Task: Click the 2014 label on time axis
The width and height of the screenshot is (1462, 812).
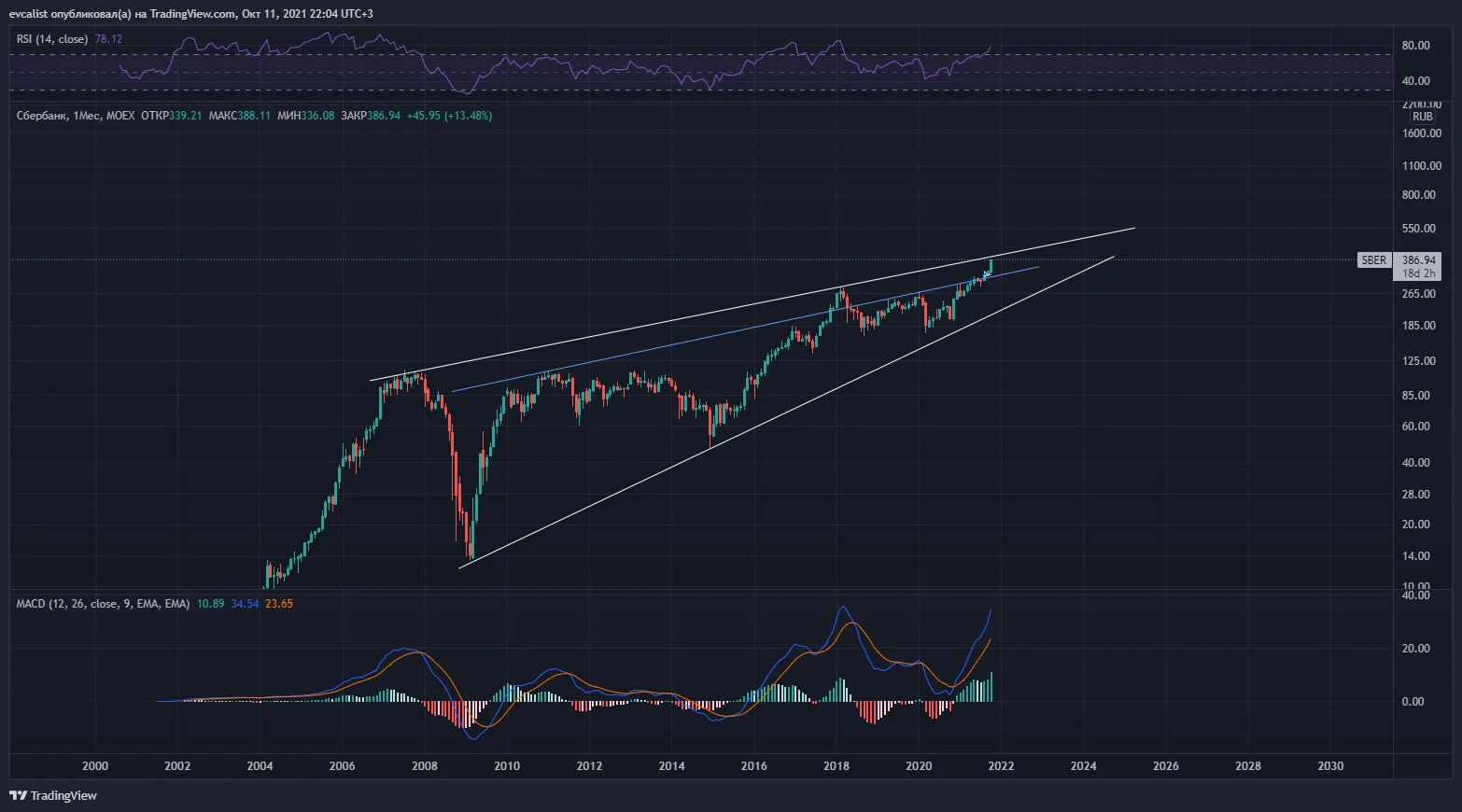Action: (671, 766)
